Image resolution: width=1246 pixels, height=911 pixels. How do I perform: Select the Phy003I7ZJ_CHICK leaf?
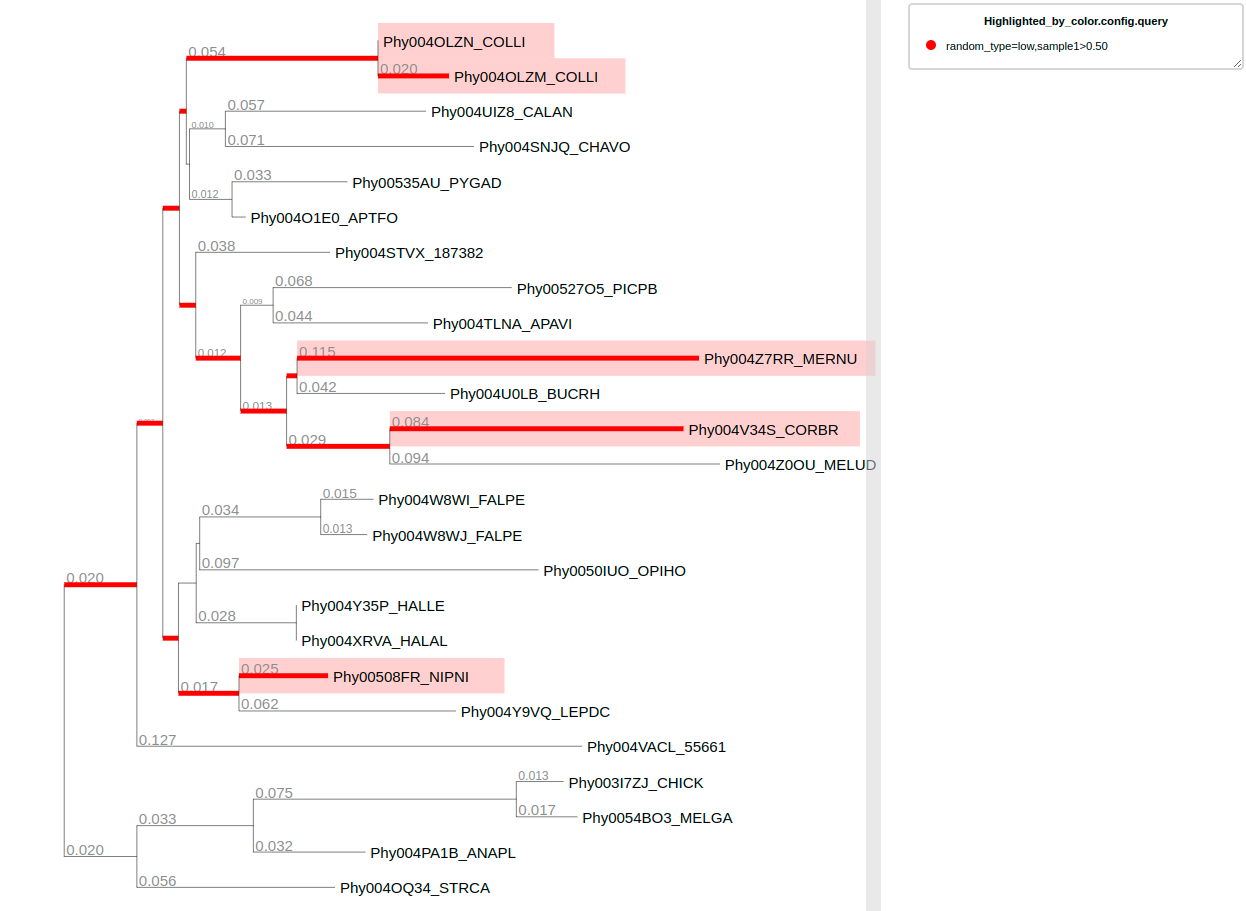(x=637, y=783)
